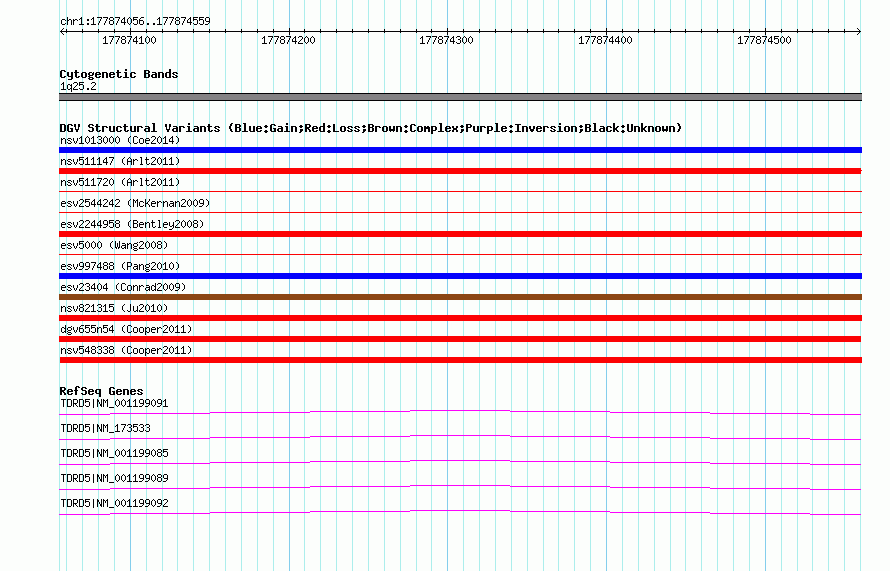Click the red loss bar under nsv548338
Image resolution: width=890 pixels, height=571 pixels.
point(460,360)
